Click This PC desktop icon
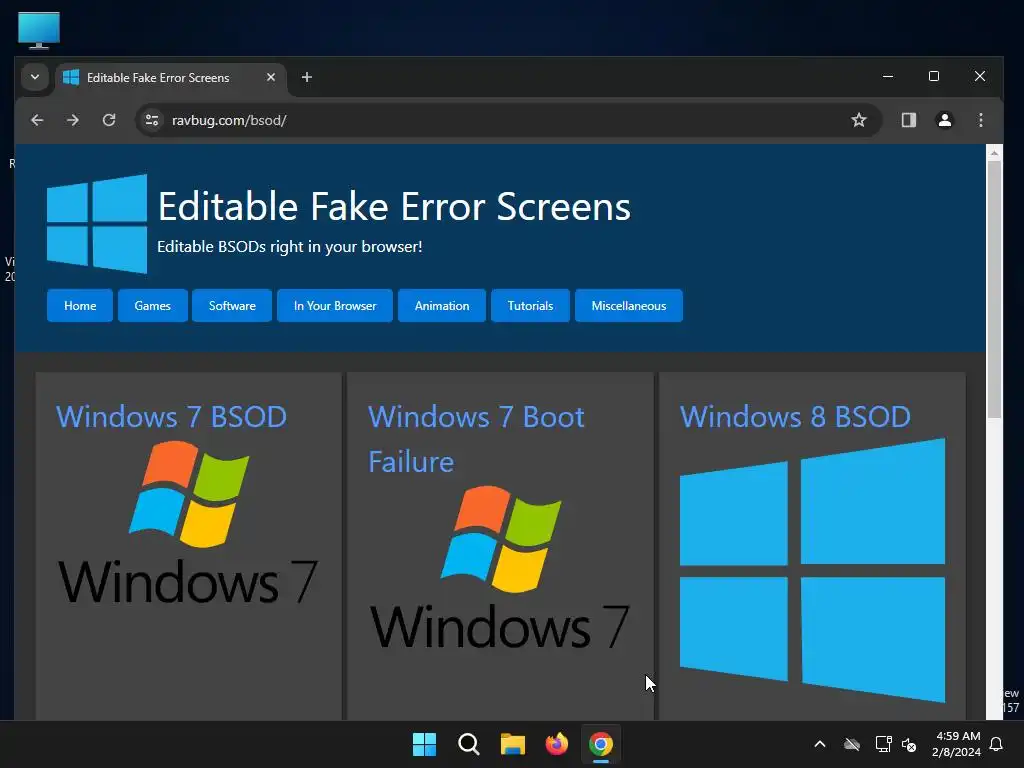Screen dimensions: 1024x768 (x=39, y=30)
